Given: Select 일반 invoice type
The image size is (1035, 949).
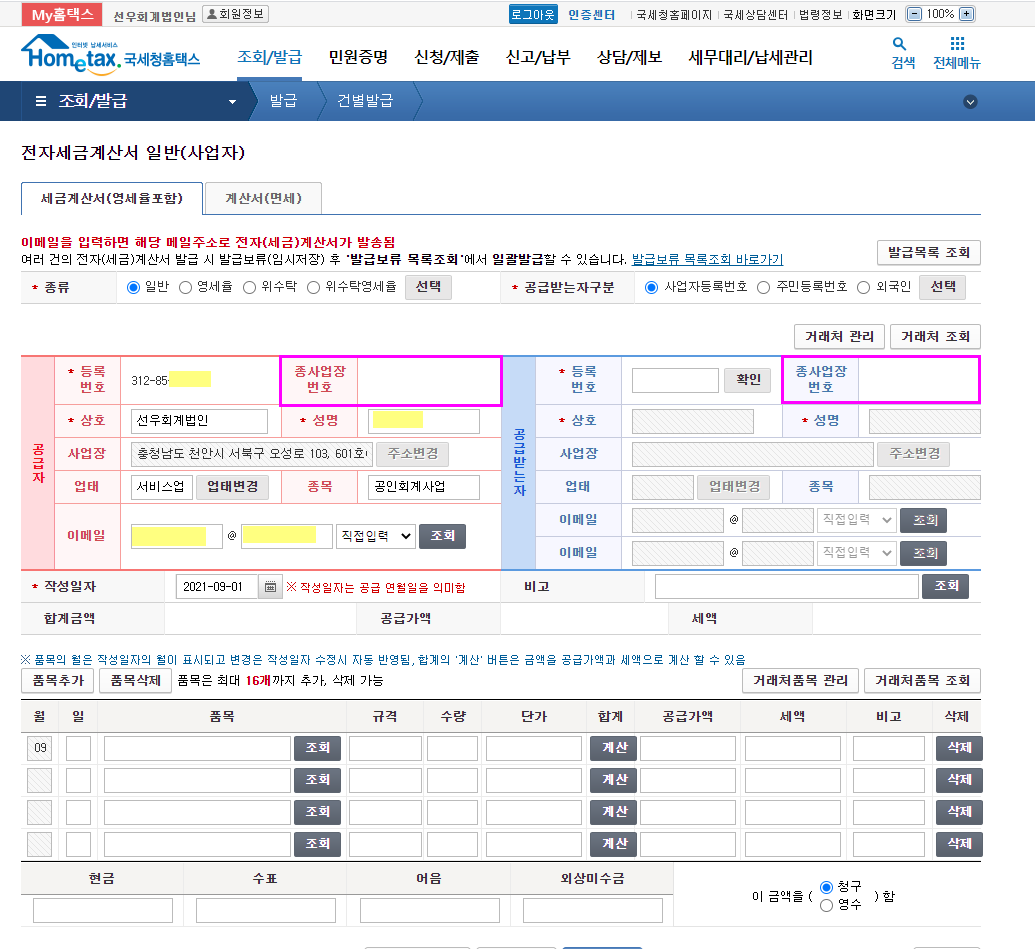Looking at the screenshot, I should 133,287.
